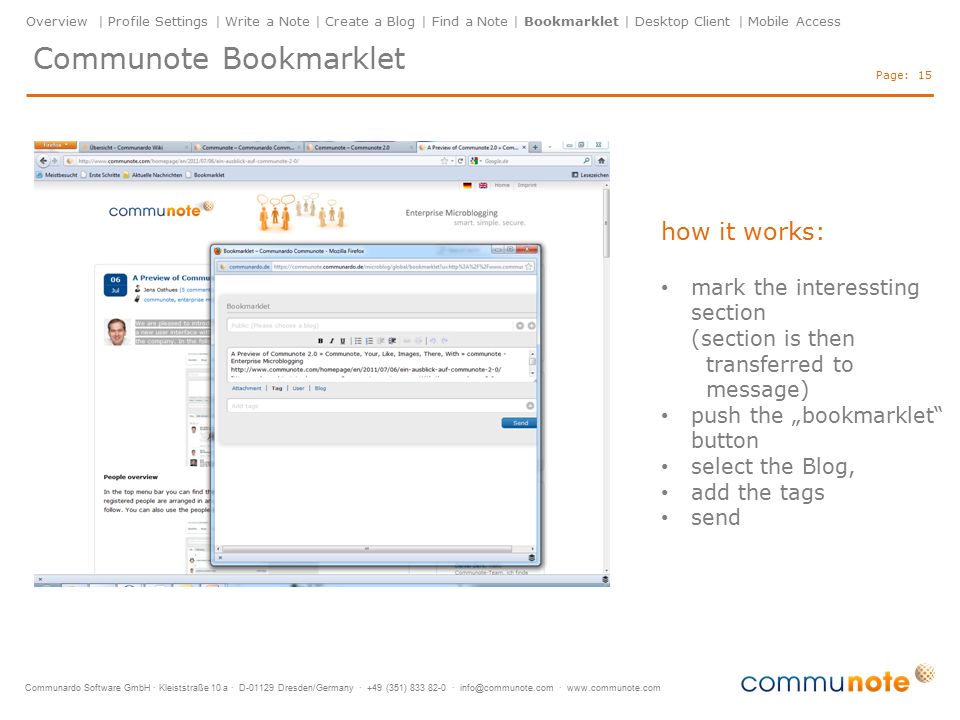The width and height of the screenshot is (960, 720).
Task: Click the communardo.de site identity button
Action: point(244,267)
